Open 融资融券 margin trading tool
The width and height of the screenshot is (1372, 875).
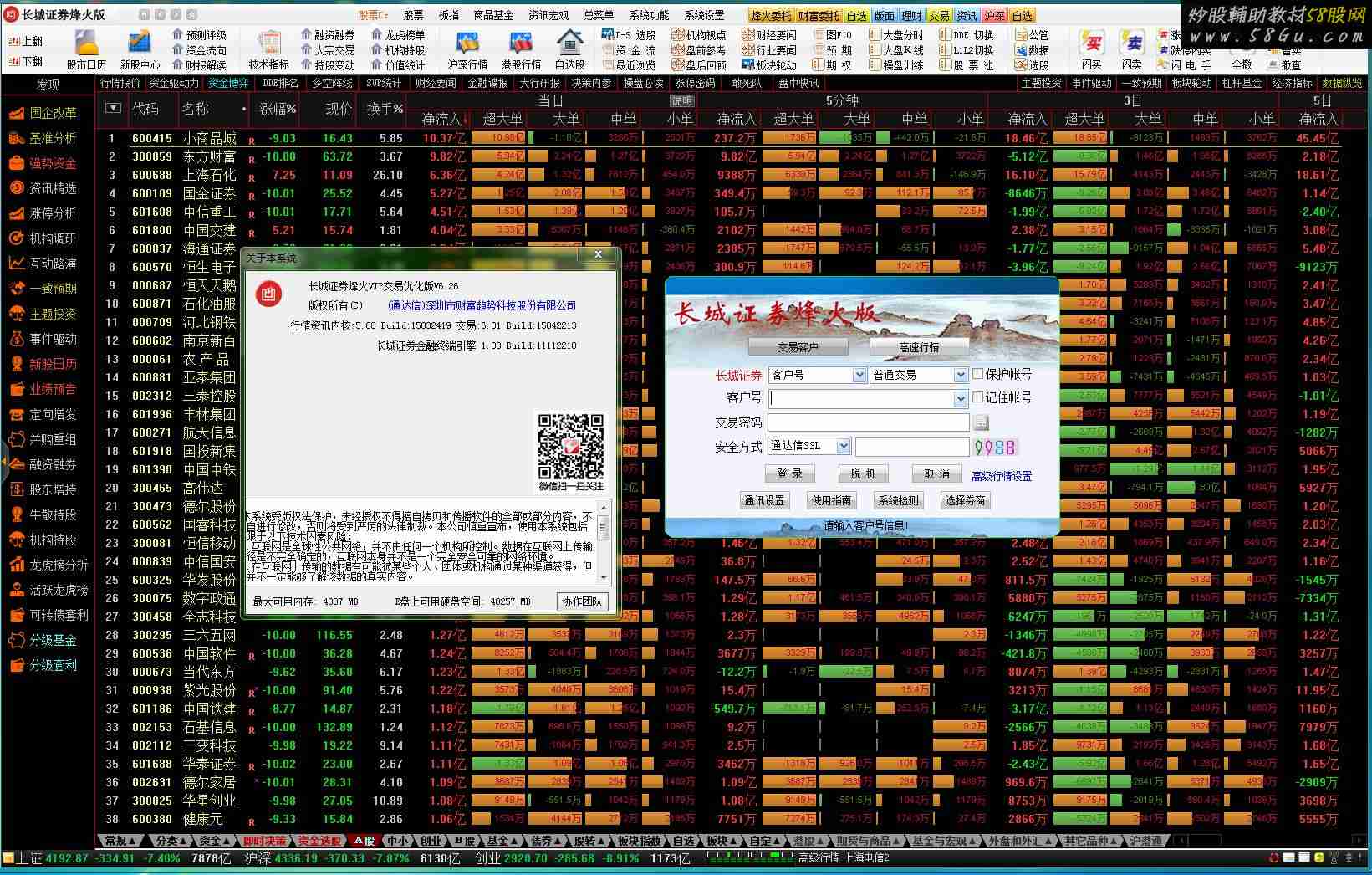pyautogui.click(x=328, y=35)
